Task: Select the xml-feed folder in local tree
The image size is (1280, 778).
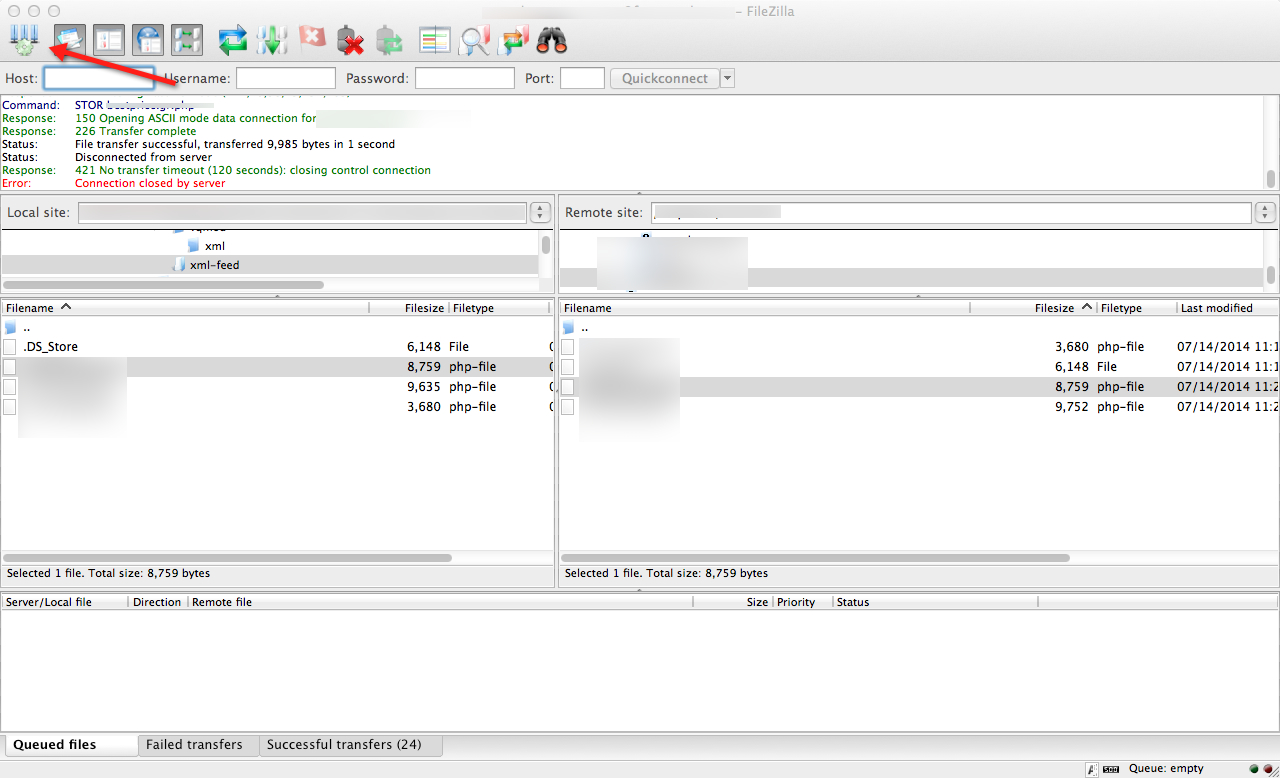Action: 214,265
